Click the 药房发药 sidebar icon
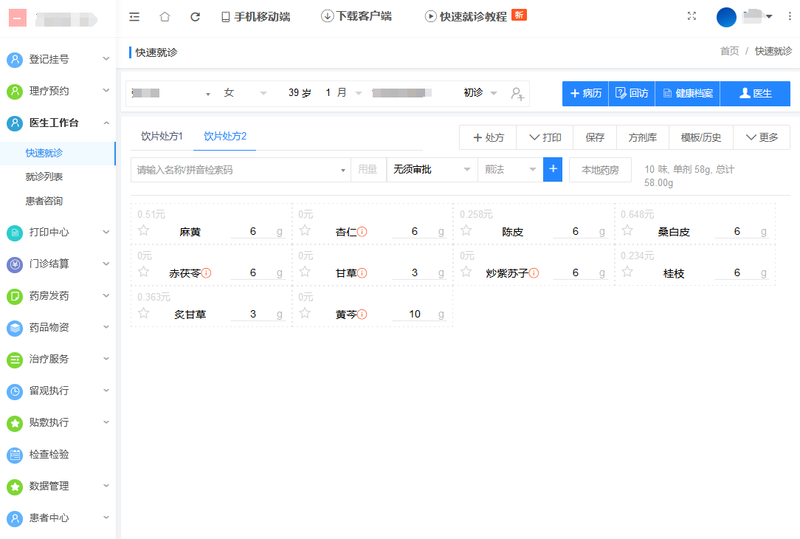This screenshot has width=800, height=539. [x=15, y=296]
